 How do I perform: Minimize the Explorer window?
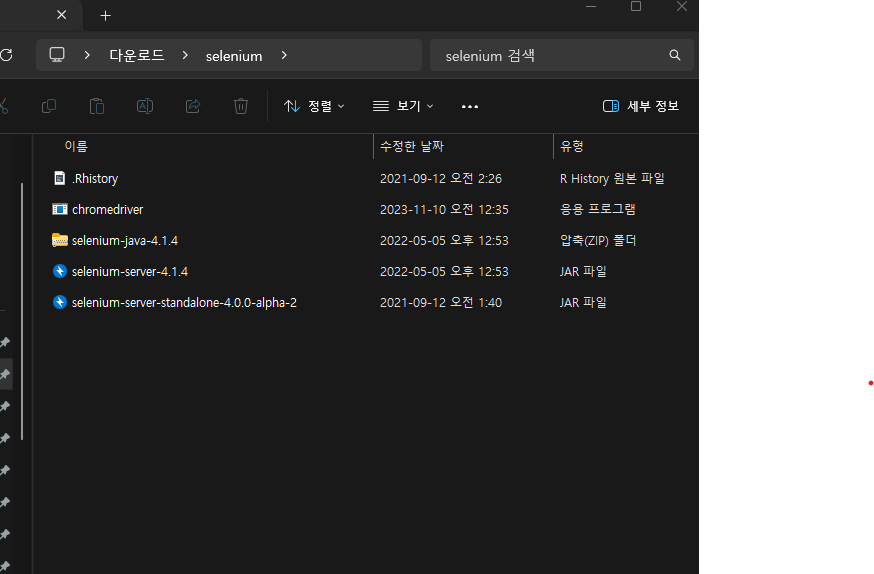click(x=591, y=7)
